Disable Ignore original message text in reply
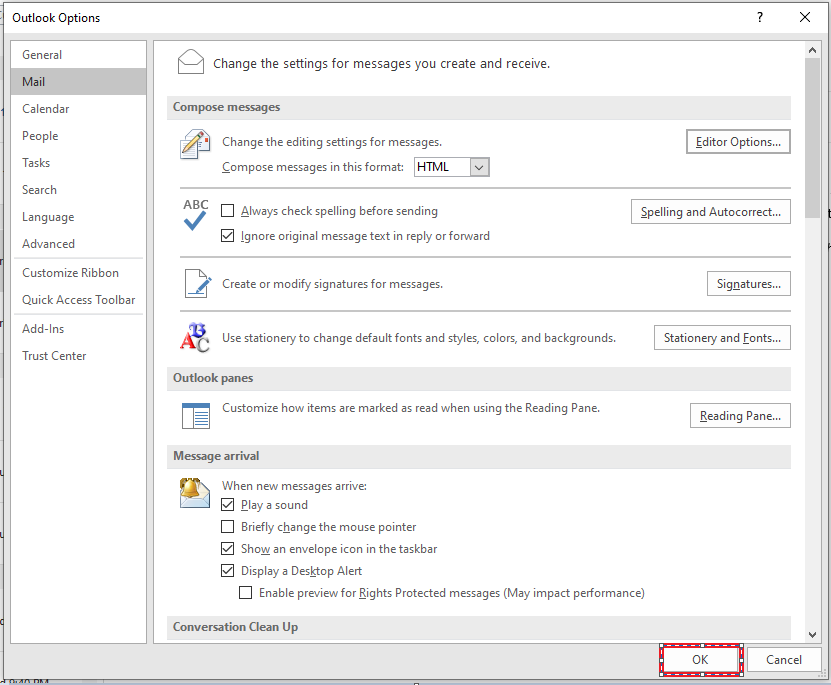This screenshot has width=831, height=685. [228, 235]
